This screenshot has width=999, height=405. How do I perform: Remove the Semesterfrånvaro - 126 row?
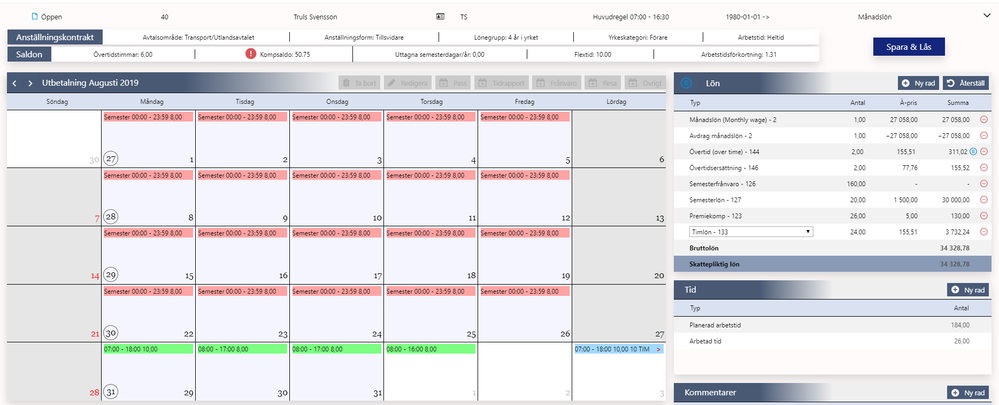pos(983,183)
